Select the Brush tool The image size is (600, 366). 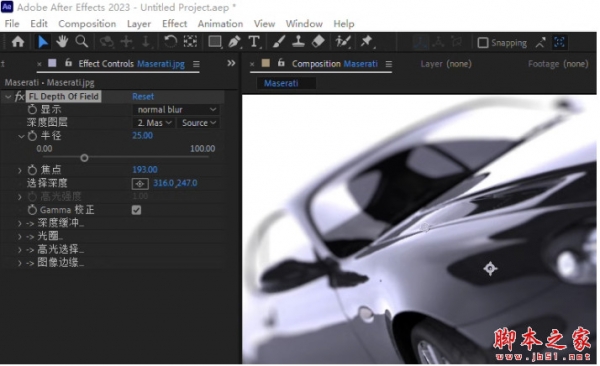coord(279,41)
